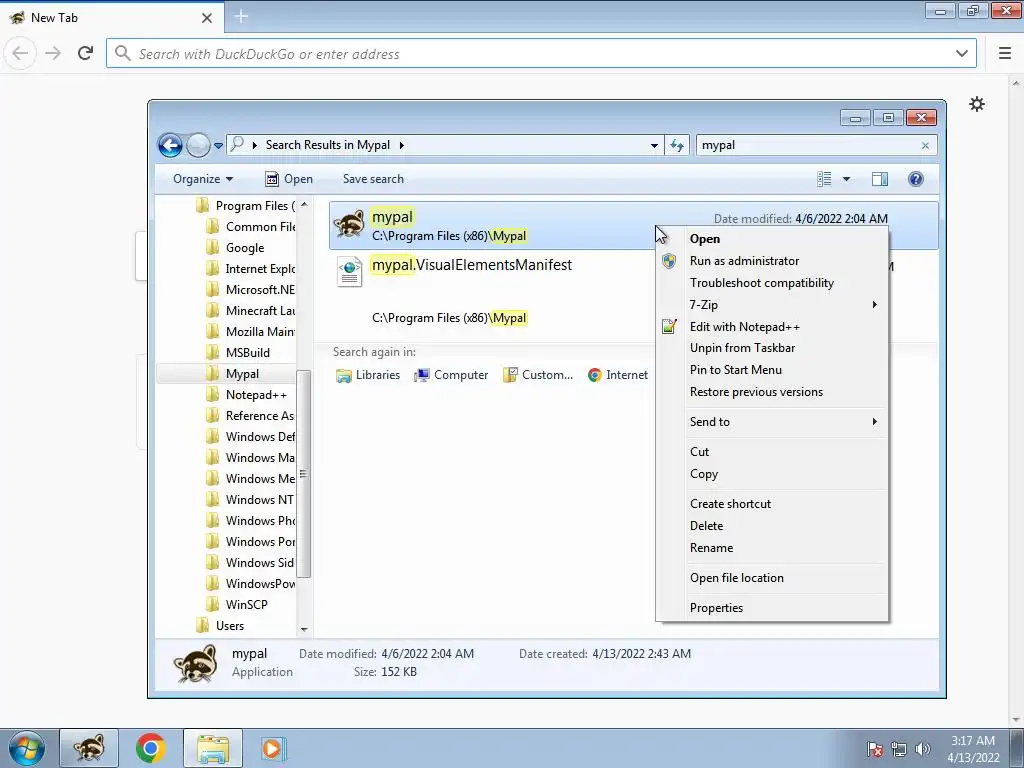The height and width of the screenshot is (768, 1024).
Task: Expand the Send to submenu
Action: [x=773, y=422]
